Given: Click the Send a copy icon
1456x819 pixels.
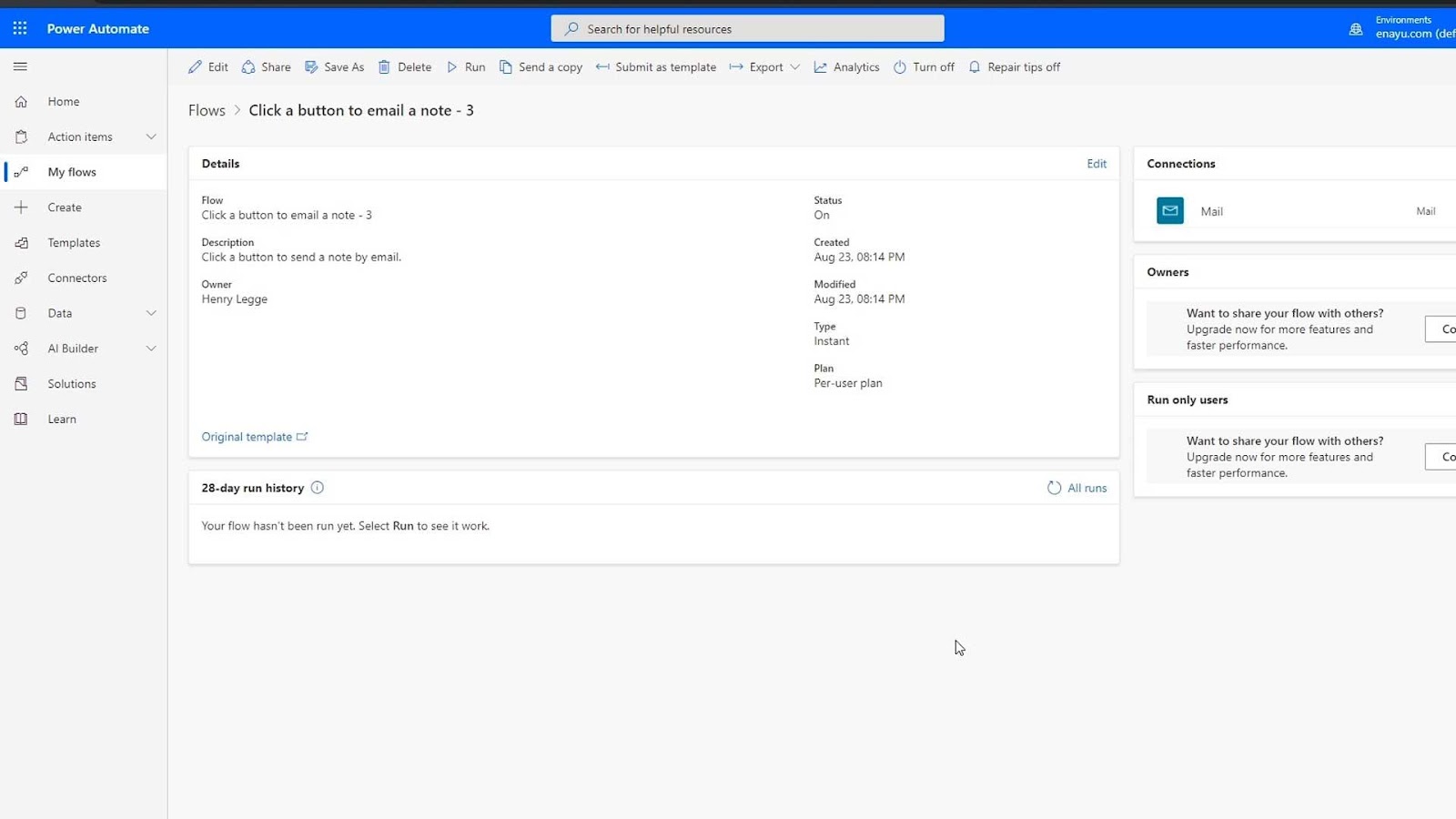Looking at the screenshot, I should (x=506, y=67).
